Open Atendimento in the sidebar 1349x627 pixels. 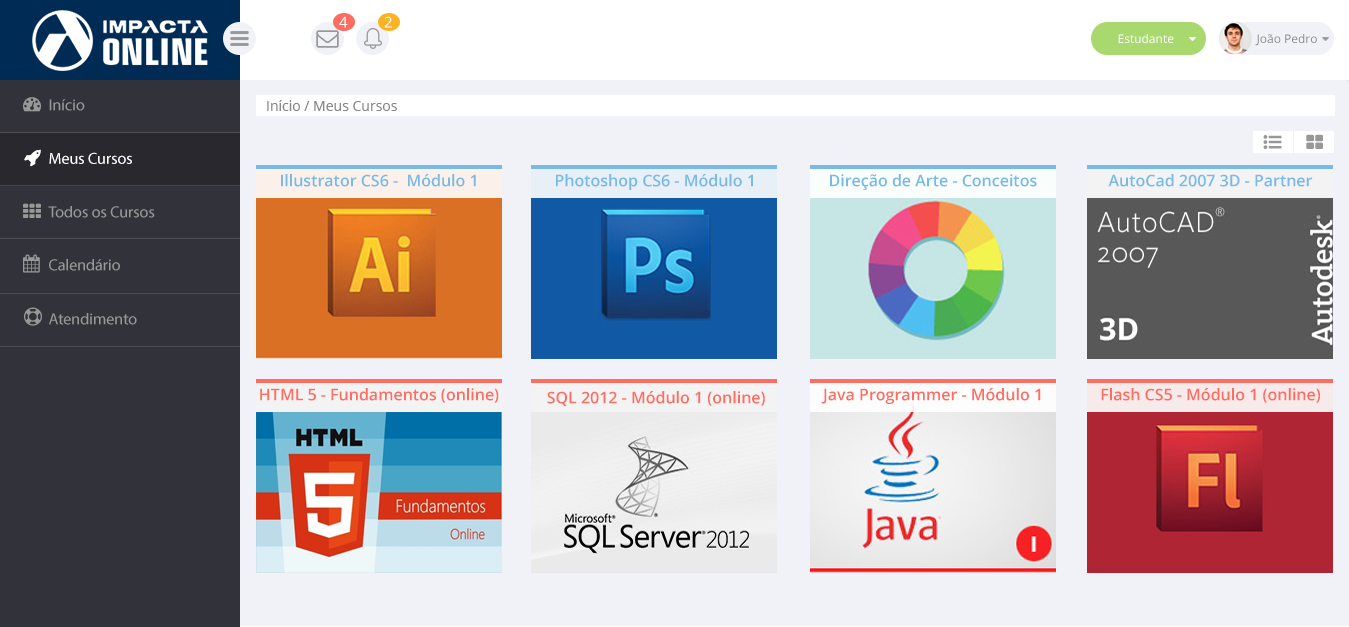point(120,320)
